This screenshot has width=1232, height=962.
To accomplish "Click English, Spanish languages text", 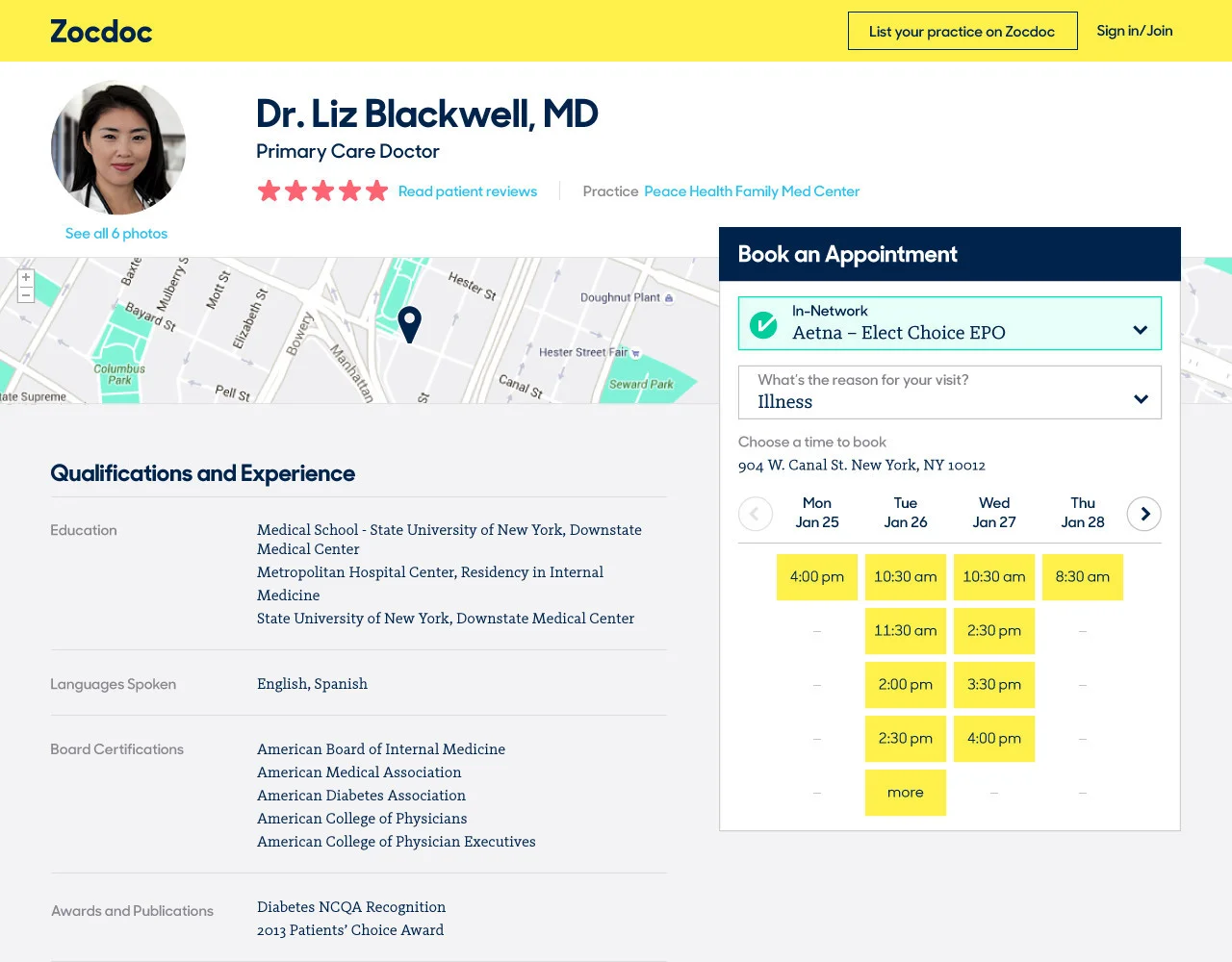I will coord(312,684).
